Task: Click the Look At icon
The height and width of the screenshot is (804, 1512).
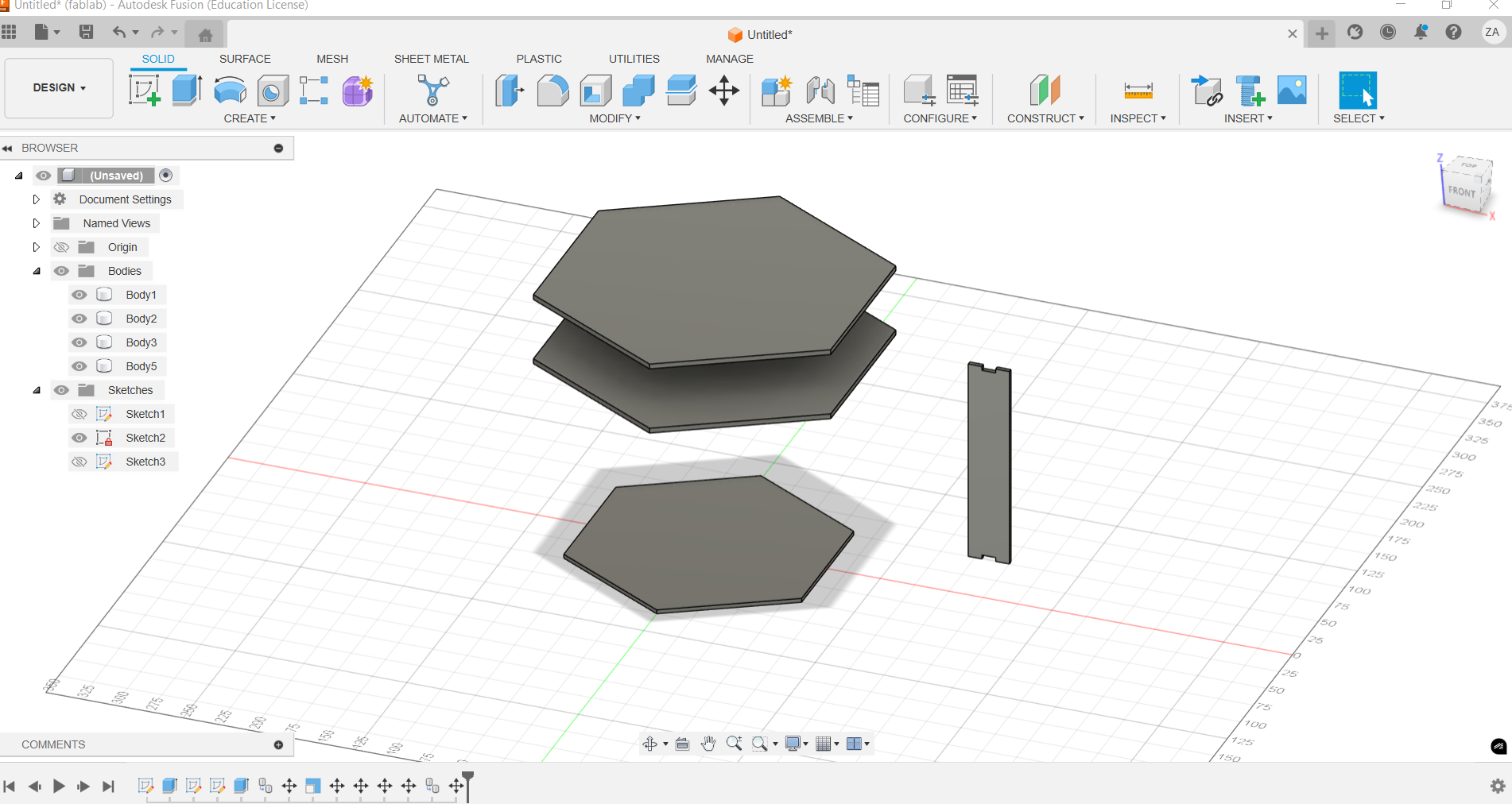Action: (x=682, y=744)
